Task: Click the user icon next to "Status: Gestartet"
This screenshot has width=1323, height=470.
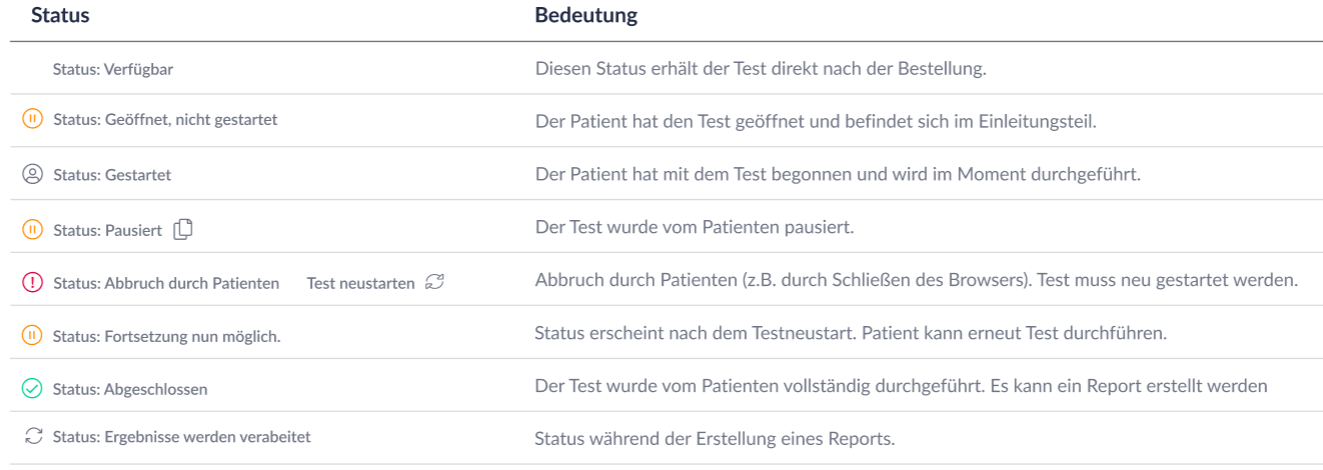Action: point(32,174)
